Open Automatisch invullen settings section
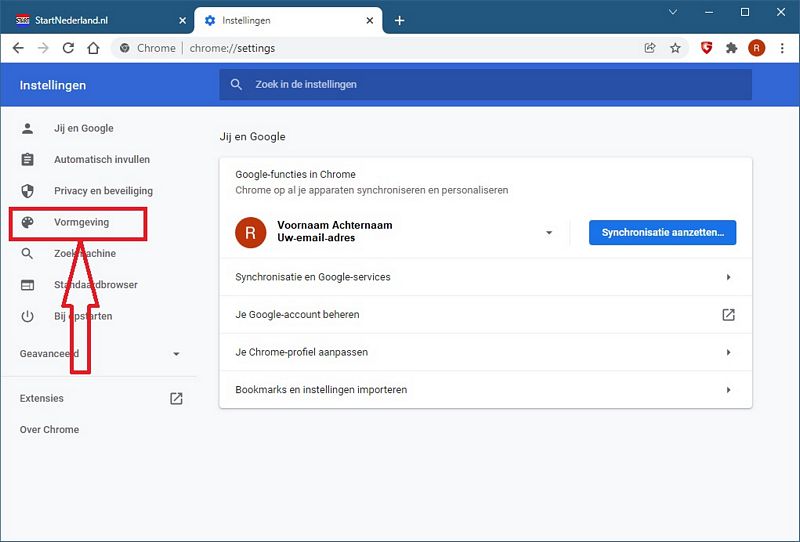Viewport: 800px width, 542px height. pos(102,159)
